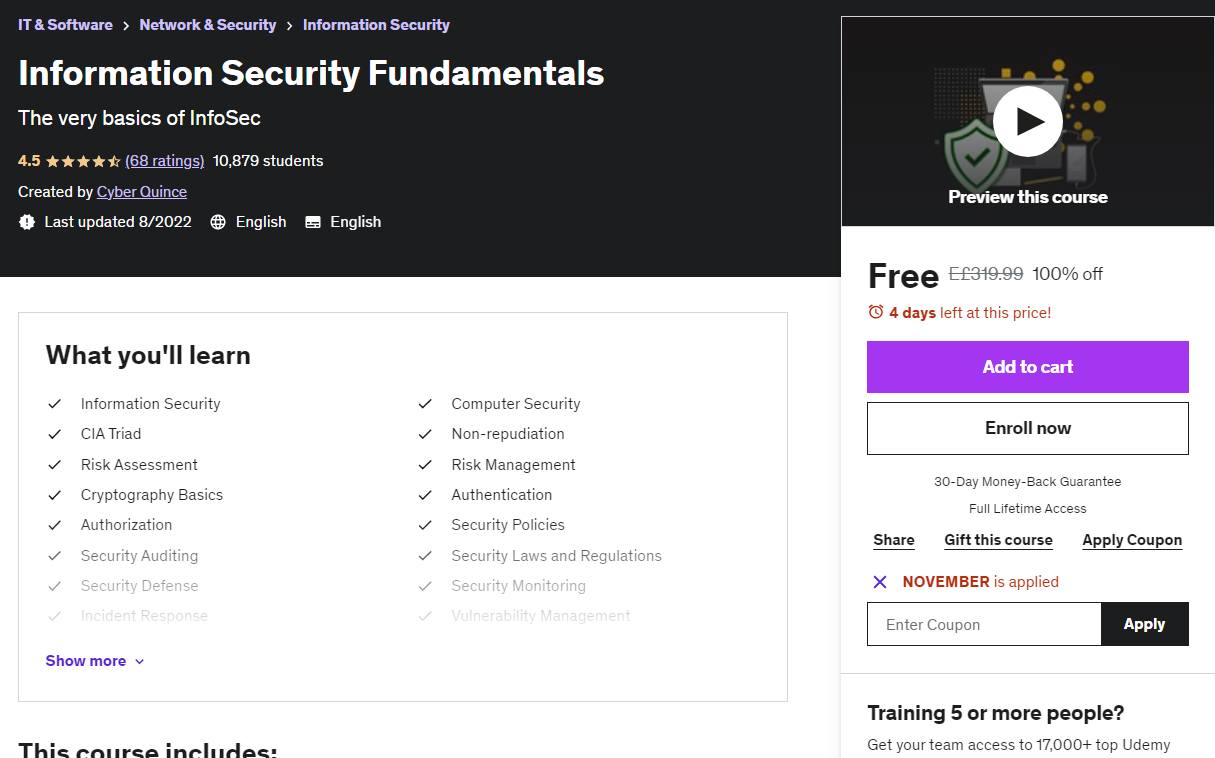
Task: Open the Information Security breadcrumb link
Action: point(376,24)
